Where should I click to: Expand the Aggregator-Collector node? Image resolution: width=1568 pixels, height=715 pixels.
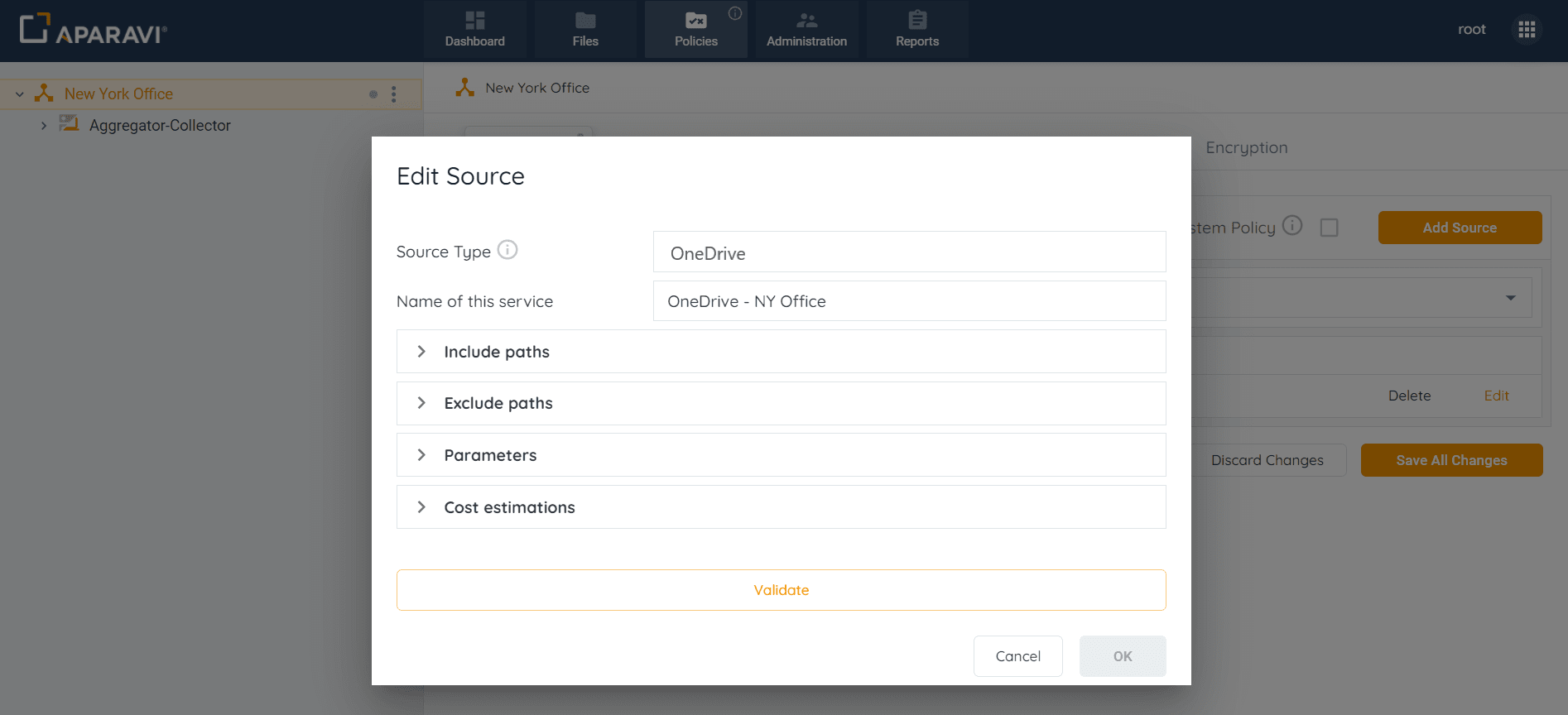(x=44, y=126)
